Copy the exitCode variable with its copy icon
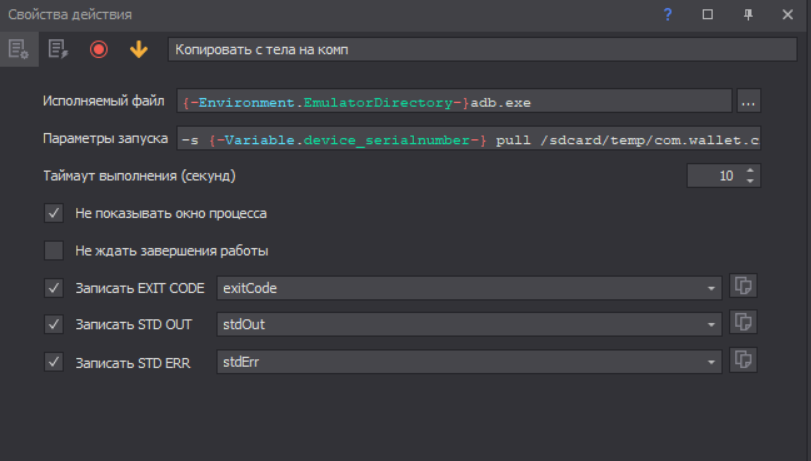 [x=743, y=287]
